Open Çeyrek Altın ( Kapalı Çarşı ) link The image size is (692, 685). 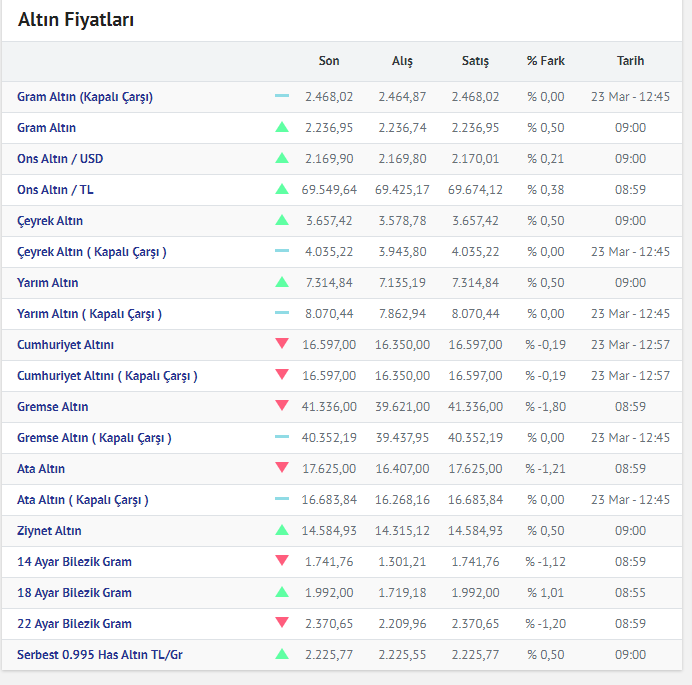coord(92,252)
